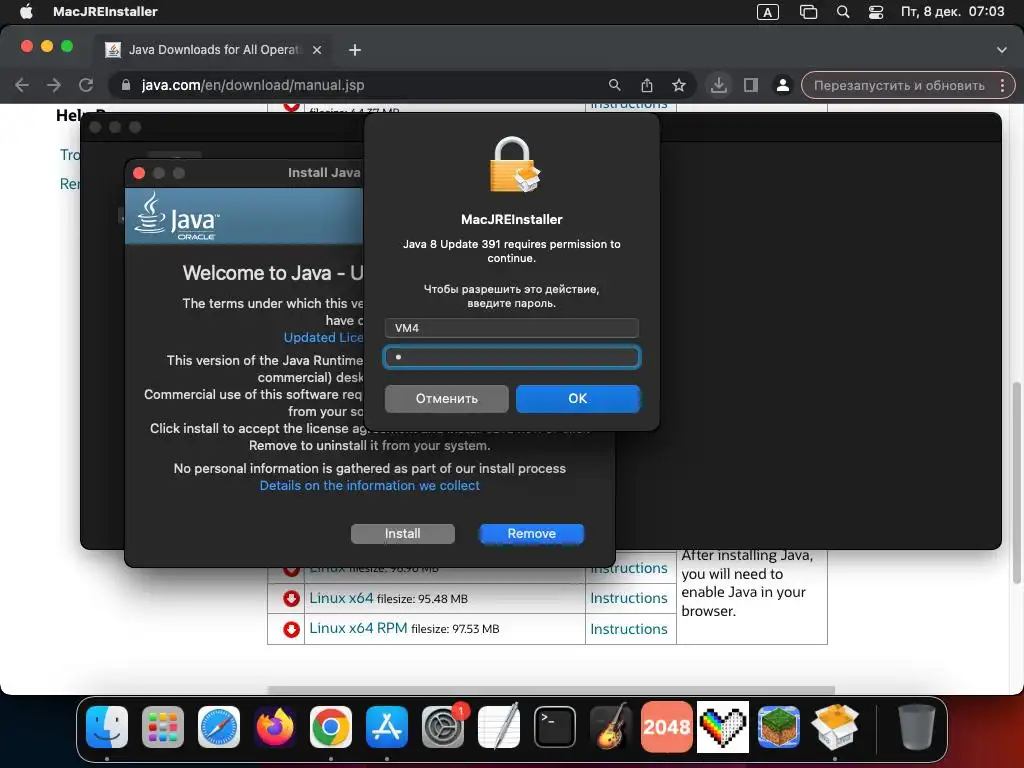Select Java Downloads for All Operating Systems tab
This screenshot has height=768, width=1024.
216,50
